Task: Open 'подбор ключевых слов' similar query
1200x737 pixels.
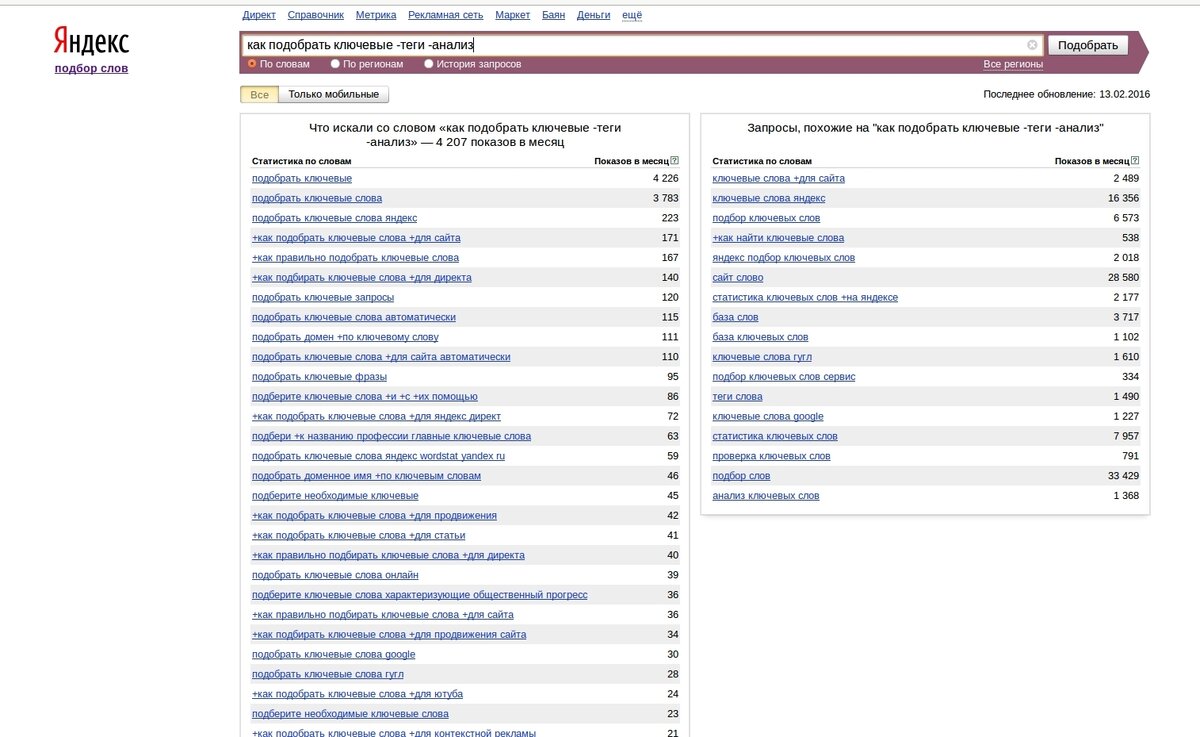Action: point(766,218)
